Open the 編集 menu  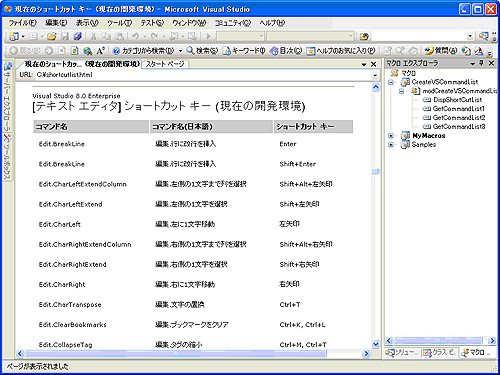(56, 23)
